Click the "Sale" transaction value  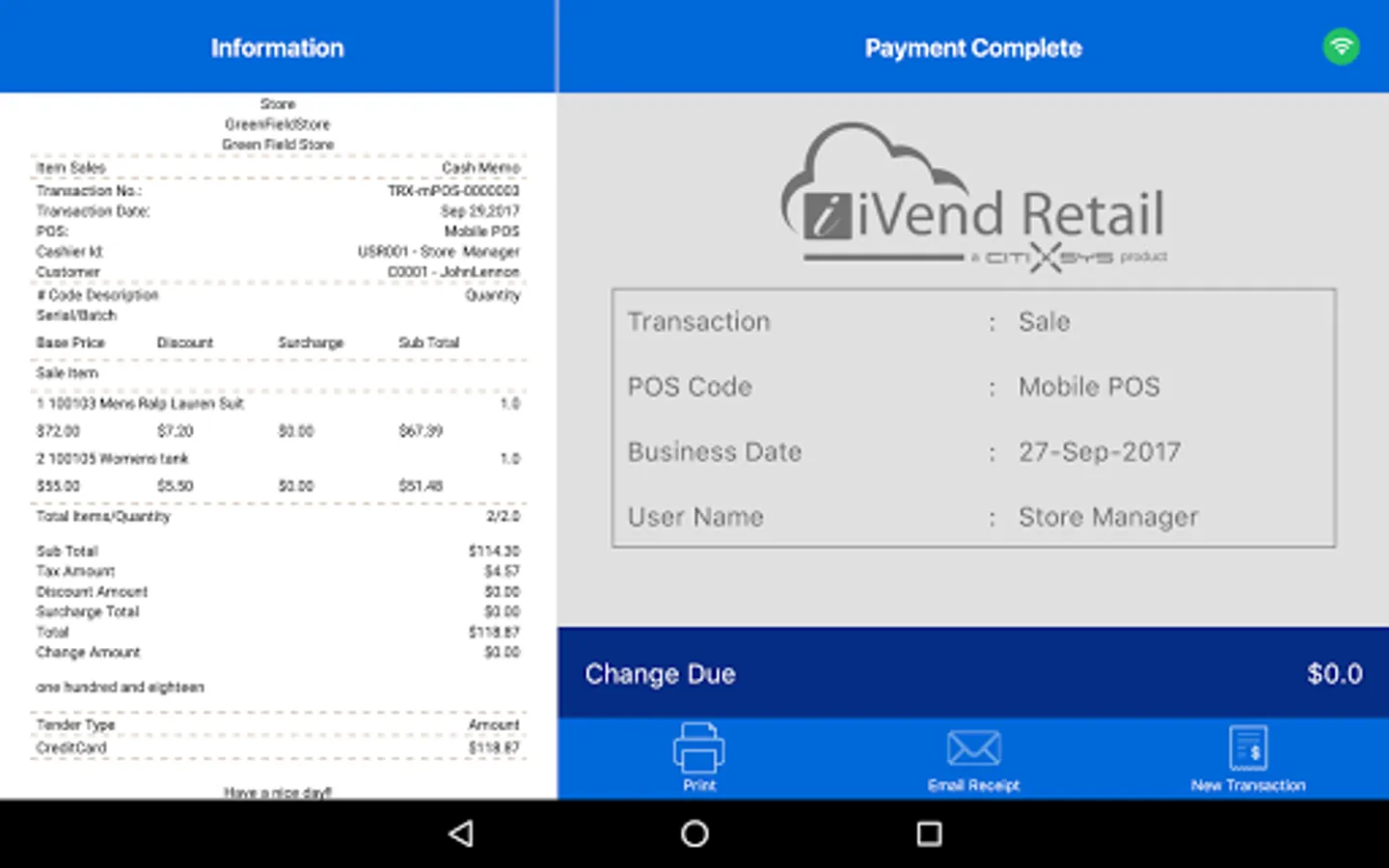[x=1045, y=322]
